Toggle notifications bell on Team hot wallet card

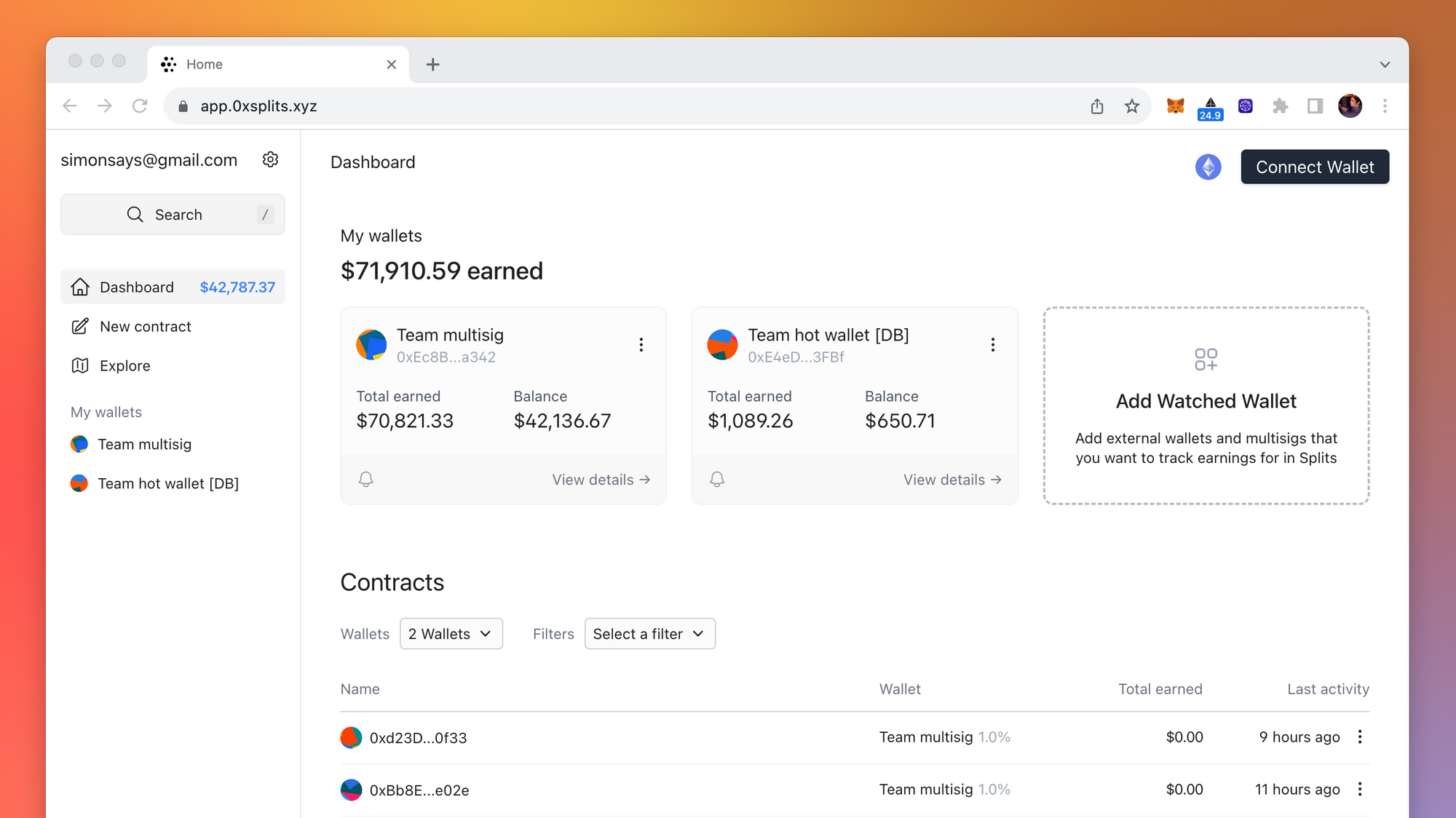tap(717, 479)
